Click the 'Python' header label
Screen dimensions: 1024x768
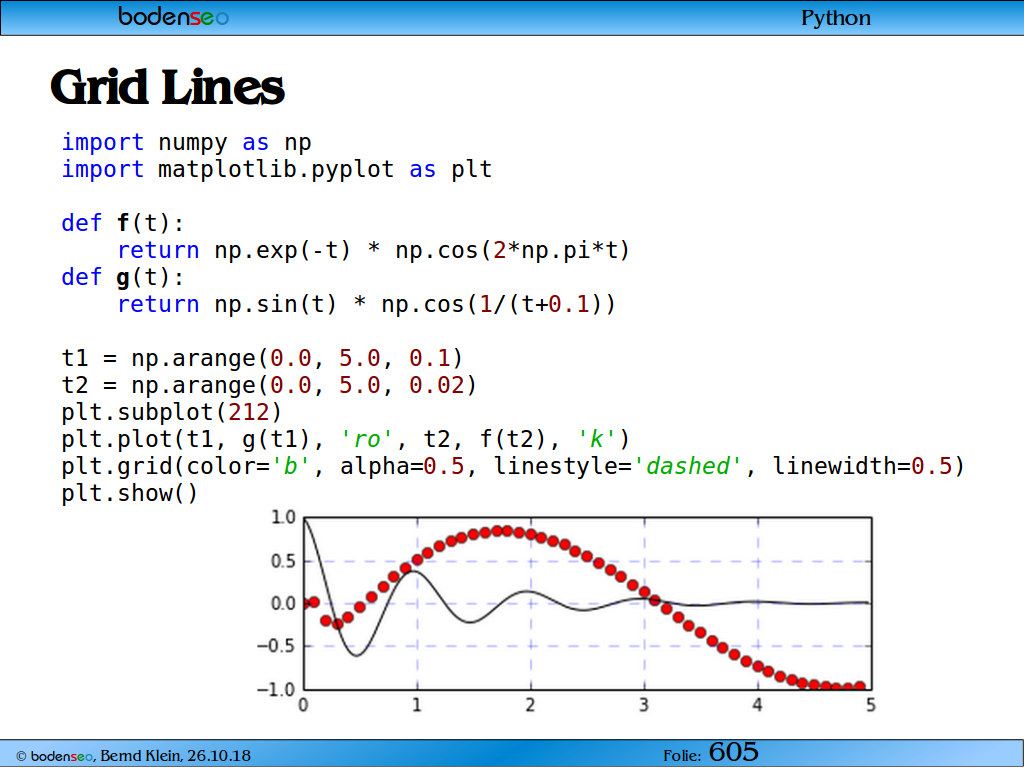(835, 18)
